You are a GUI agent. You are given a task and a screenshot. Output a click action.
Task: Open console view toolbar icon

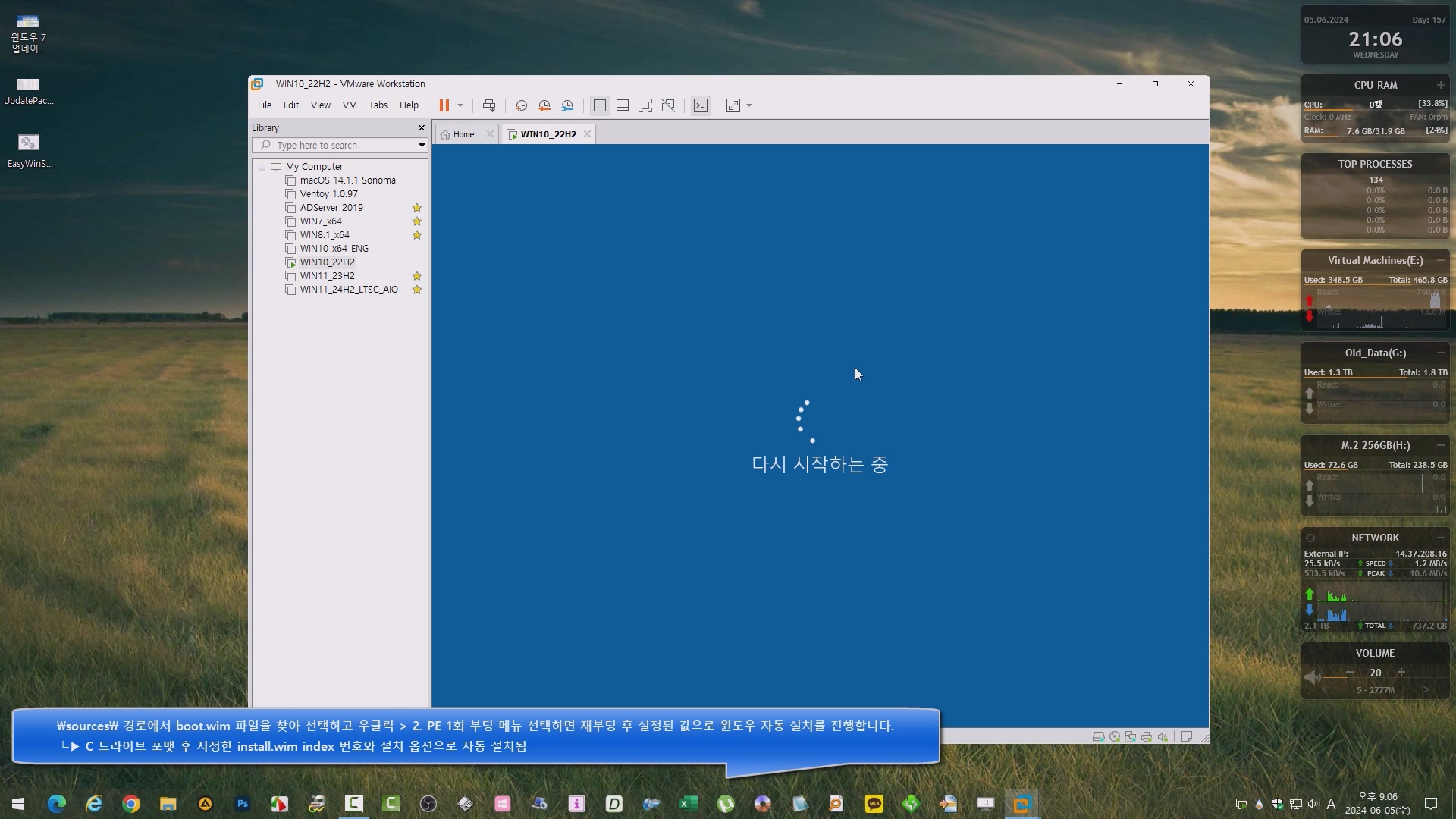(701, 105)
